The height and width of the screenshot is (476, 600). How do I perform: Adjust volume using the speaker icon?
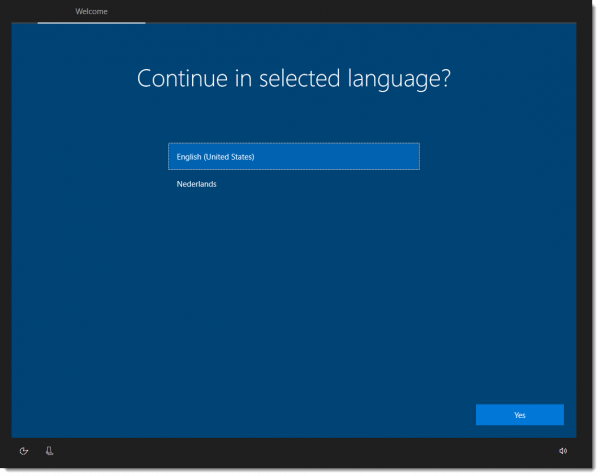point(562,451)
